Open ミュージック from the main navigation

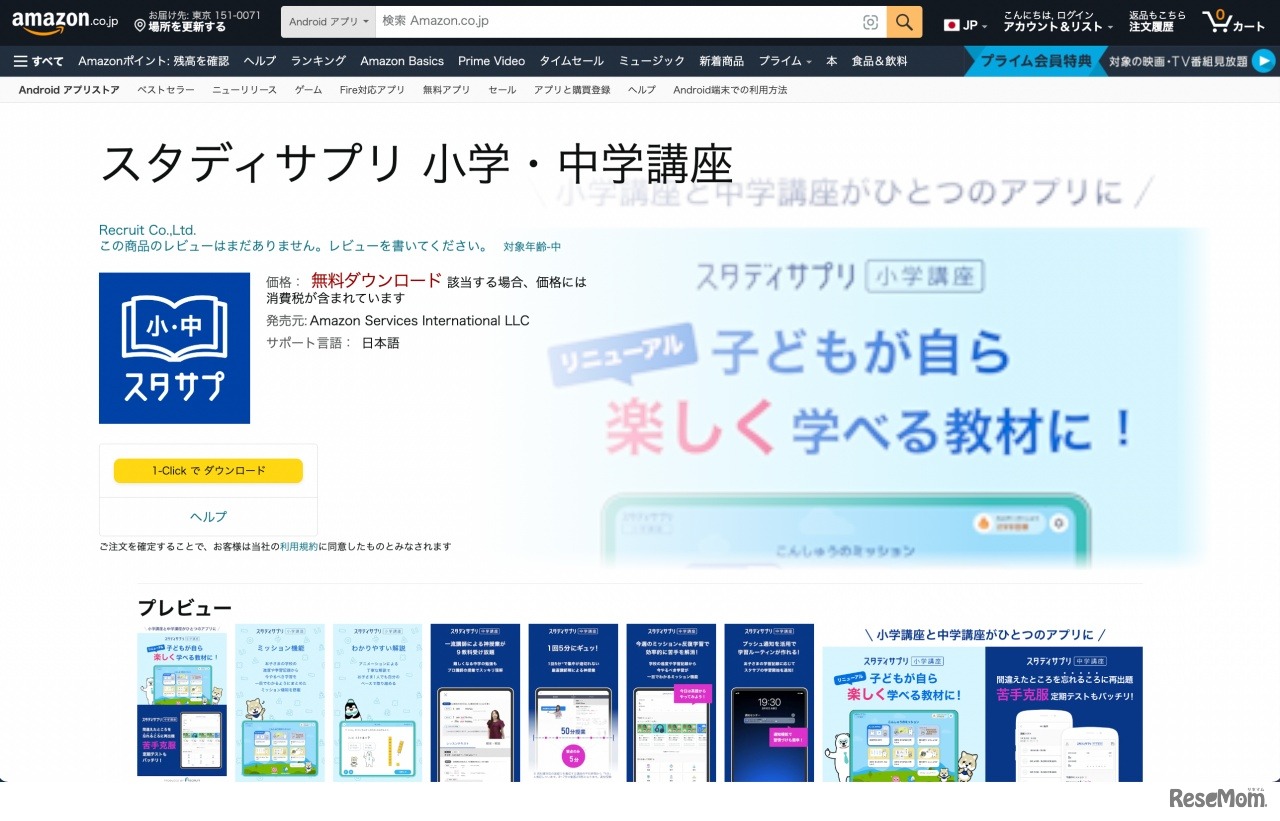click(x=652, y=61)
